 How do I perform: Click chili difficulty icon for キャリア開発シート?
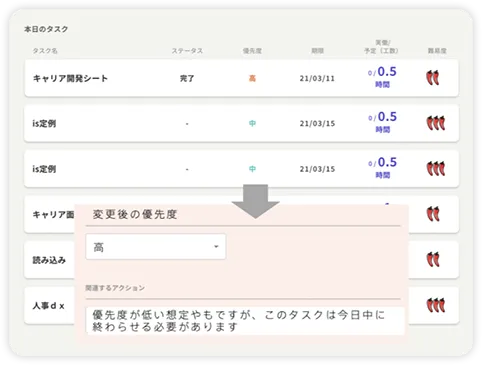coord(433,78)
